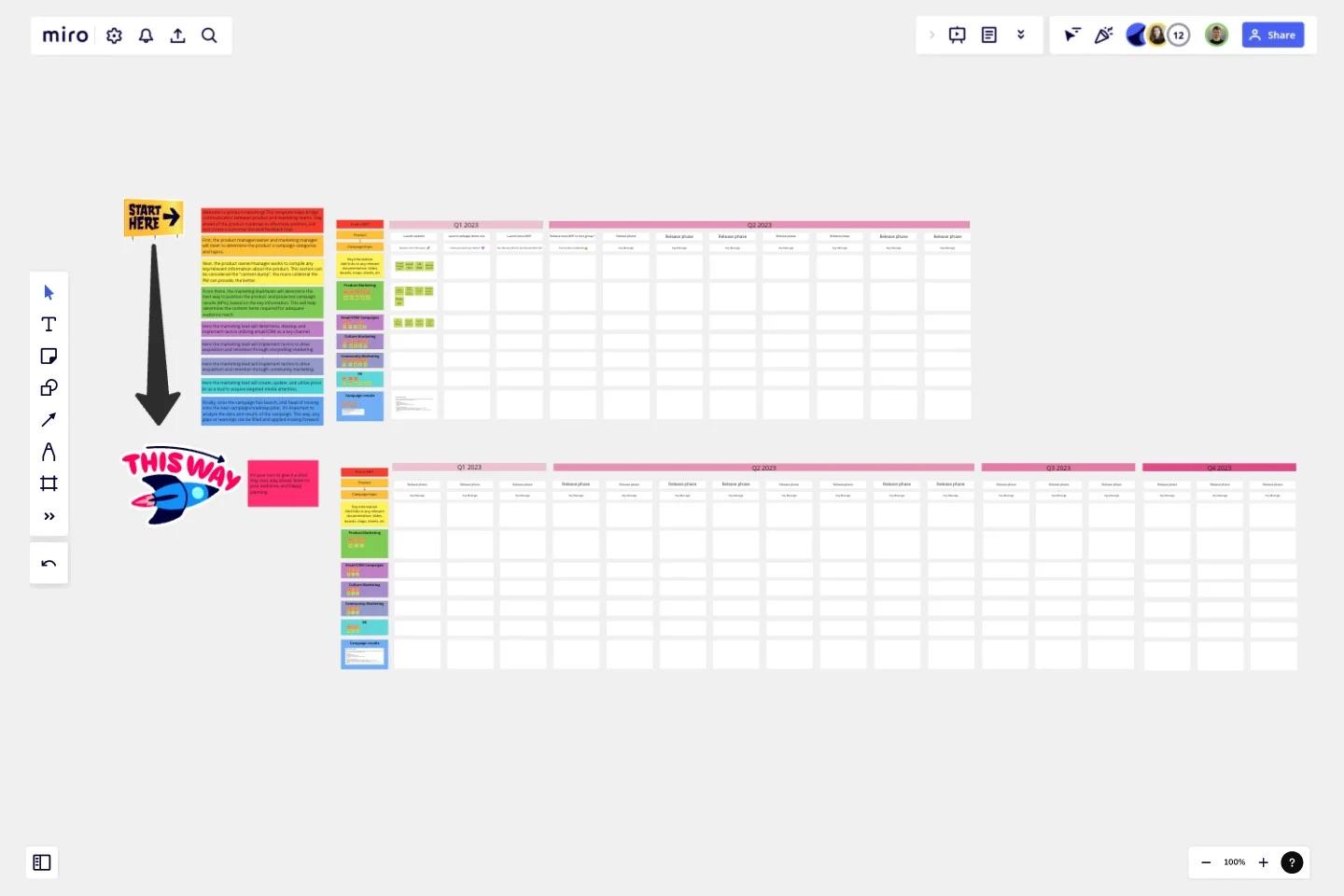Select the Connection line tool
Viewport: 1344px width, 896px height.
click(49, 420)
